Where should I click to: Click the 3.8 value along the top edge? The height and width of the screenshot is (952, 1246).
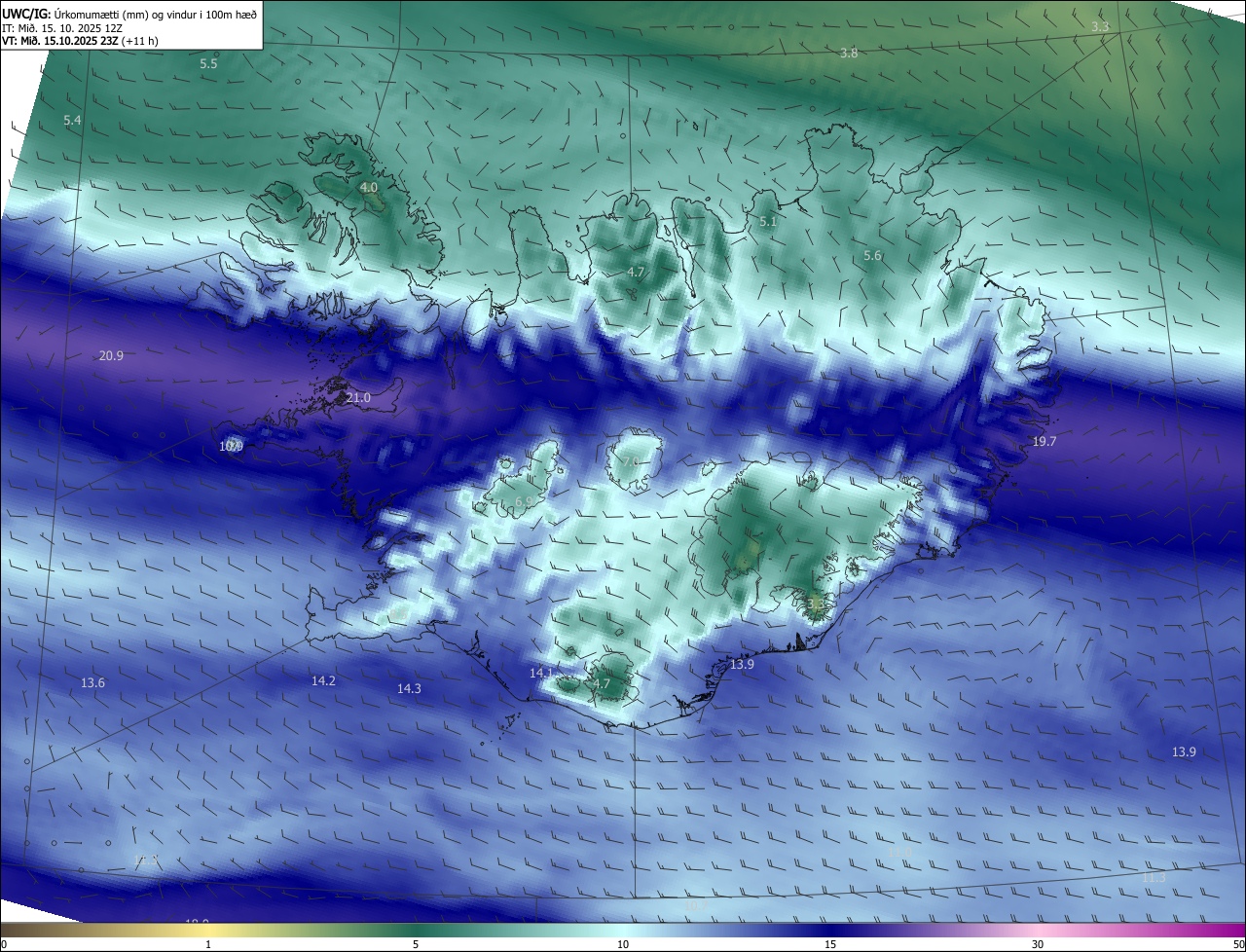coord(849,53)
